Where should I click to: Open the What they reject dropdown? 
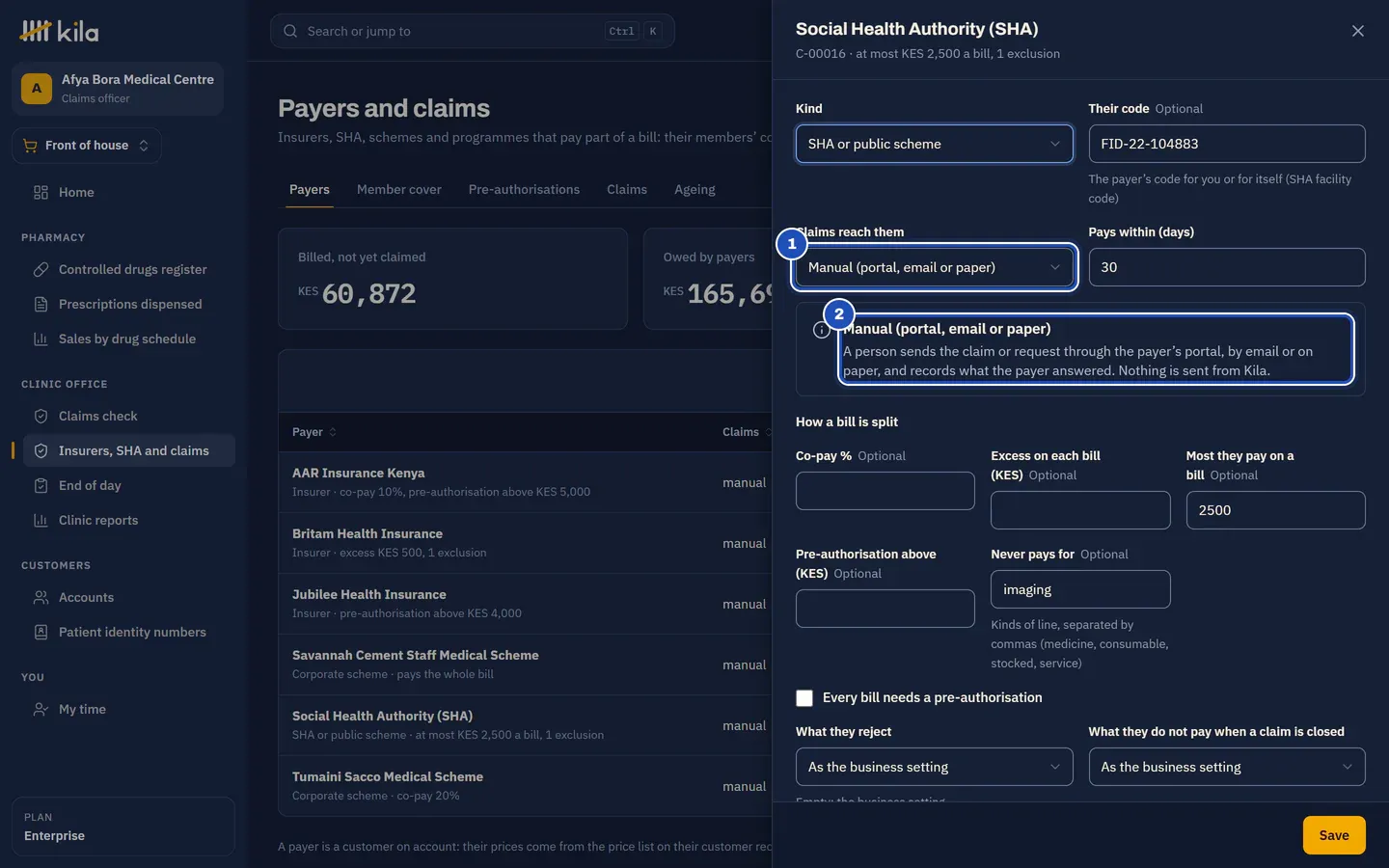coord(934,767)
